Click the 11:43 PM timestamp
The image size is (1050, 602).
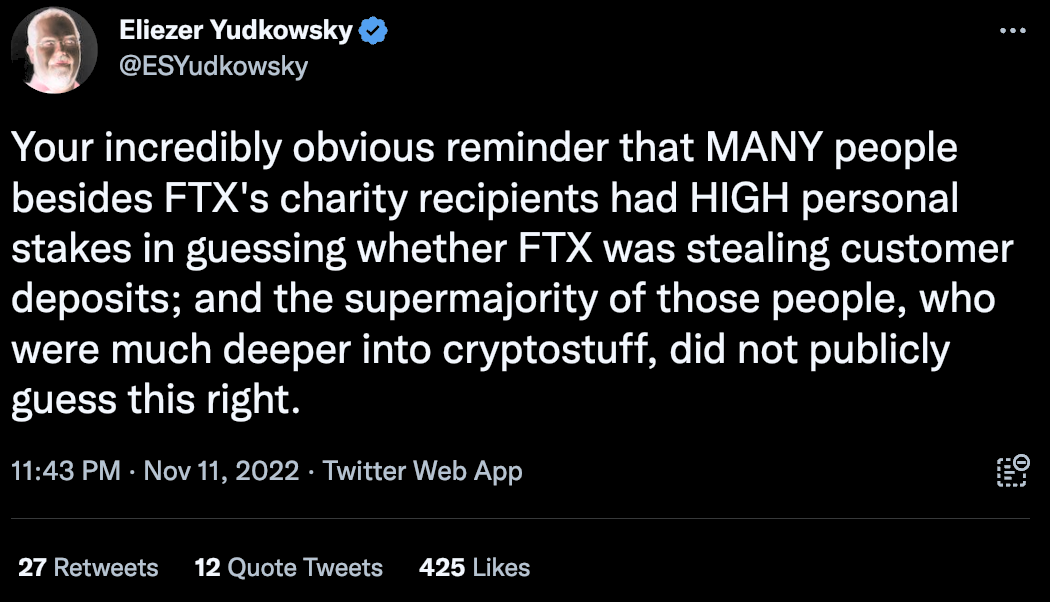click(66, 471)
